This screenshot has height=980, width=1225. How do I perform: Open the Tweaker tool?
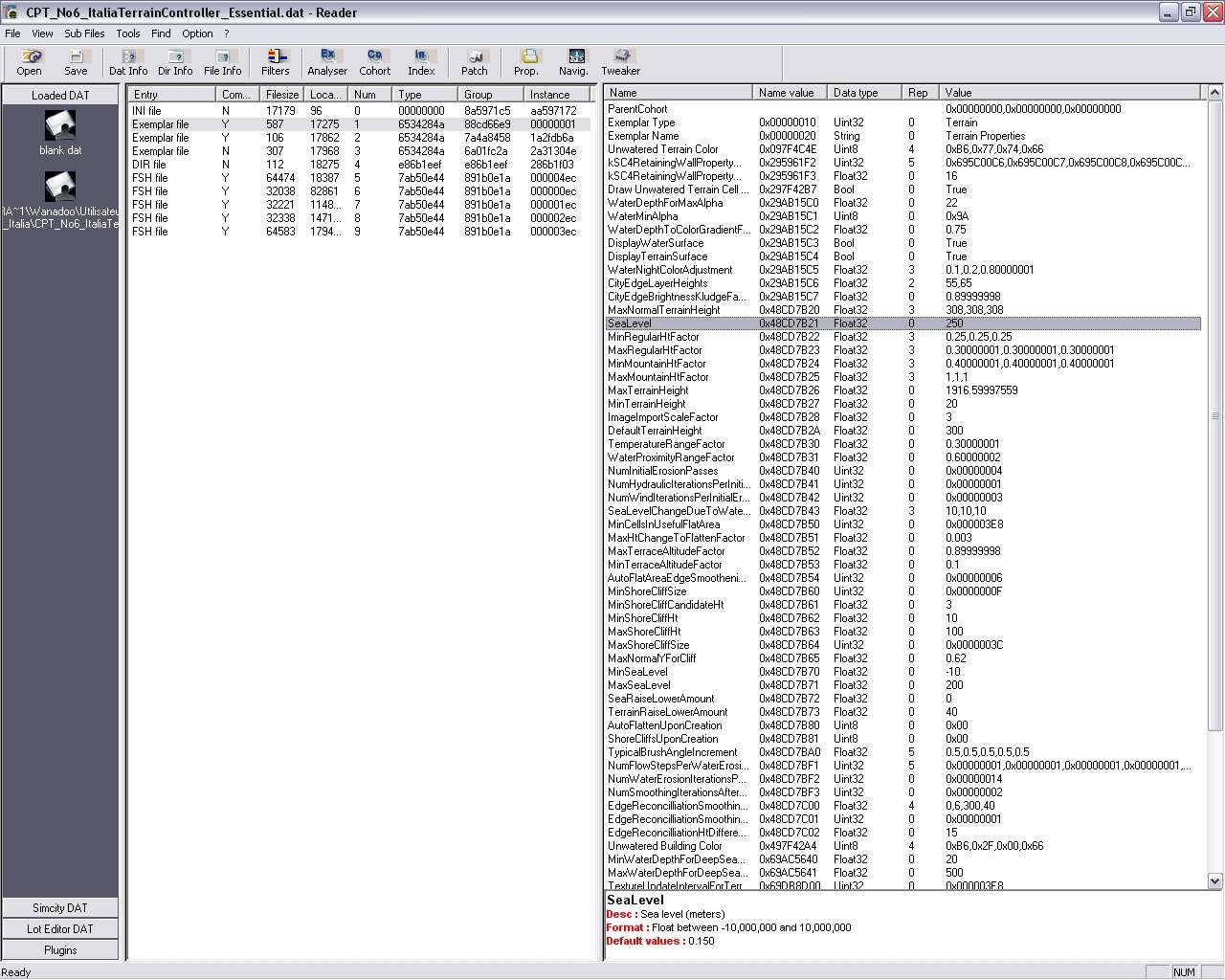pyautogui.click(x=621, y=62)
